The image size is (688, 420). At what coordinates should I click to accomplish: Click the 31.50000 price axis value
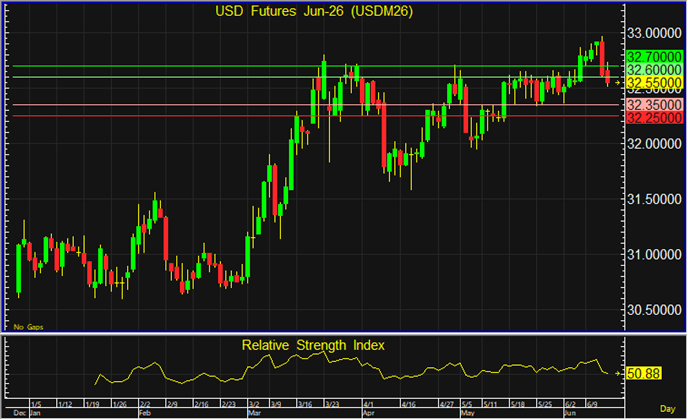tap(654, 199)
